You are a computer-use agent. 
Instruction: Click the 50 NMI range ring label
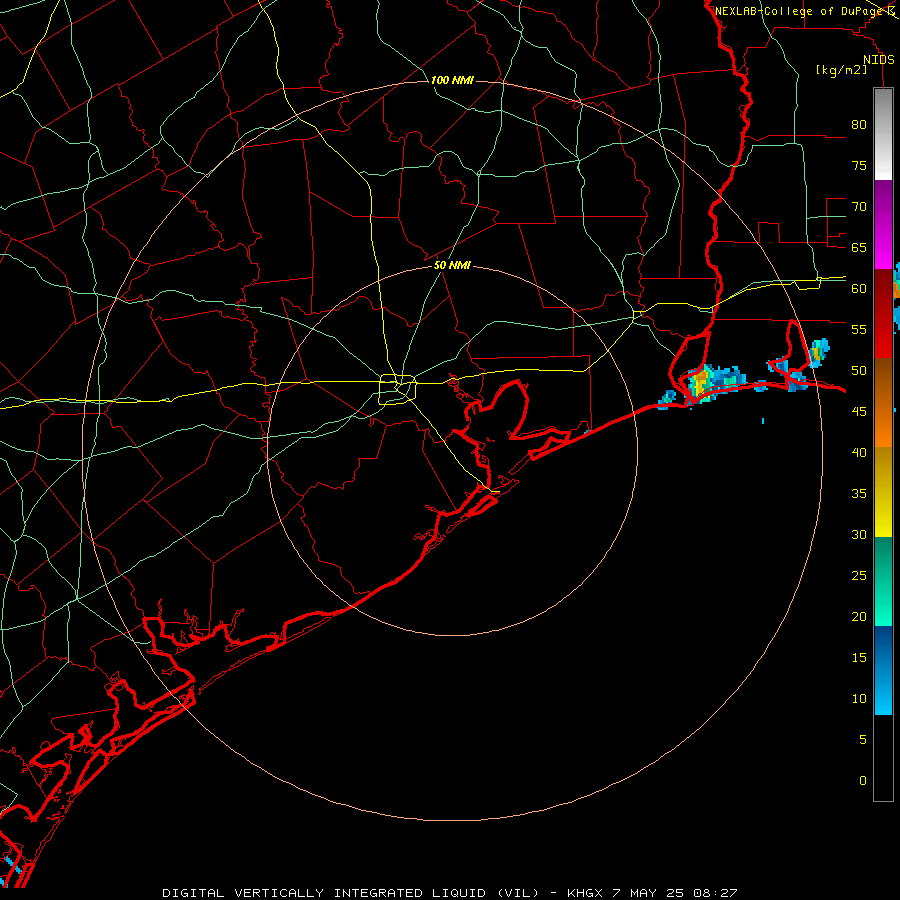tap(452, 265)
